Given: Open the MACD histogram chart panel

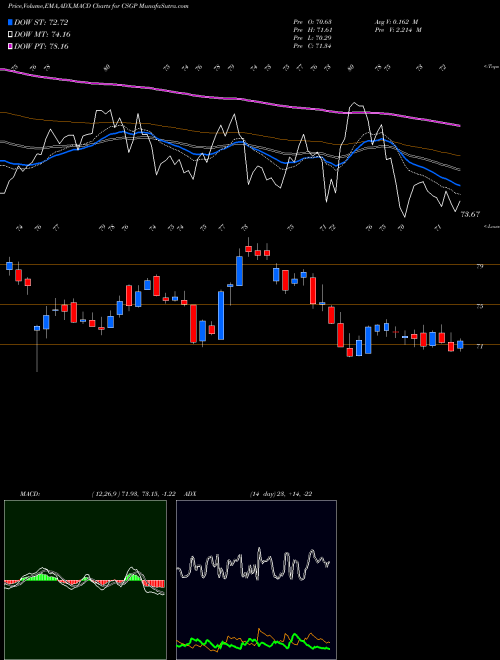Looking at the screenshot, I should 85,580.
